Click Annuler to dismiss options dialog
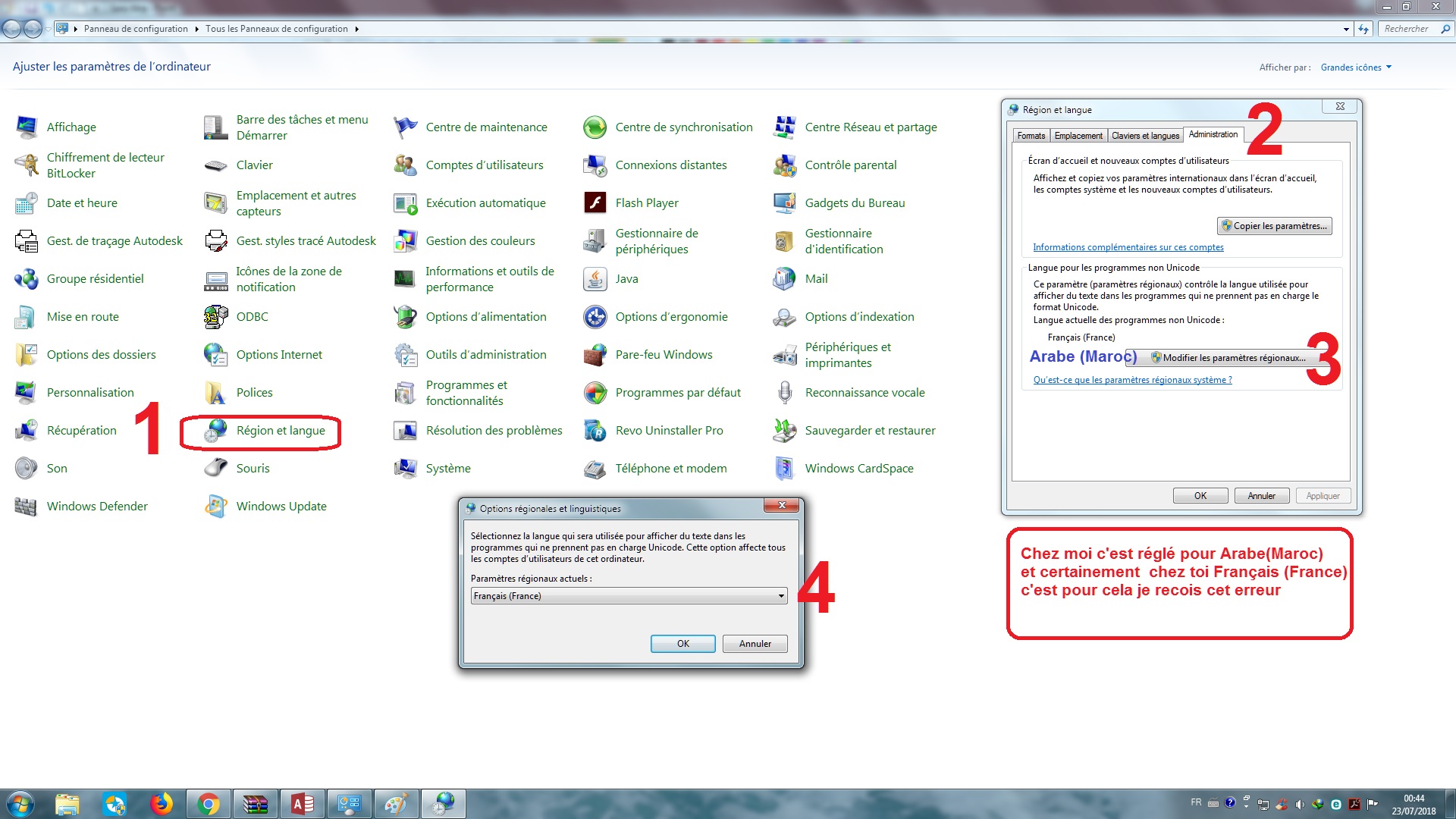Screen dimensions: 1456x819 (754, 643)
